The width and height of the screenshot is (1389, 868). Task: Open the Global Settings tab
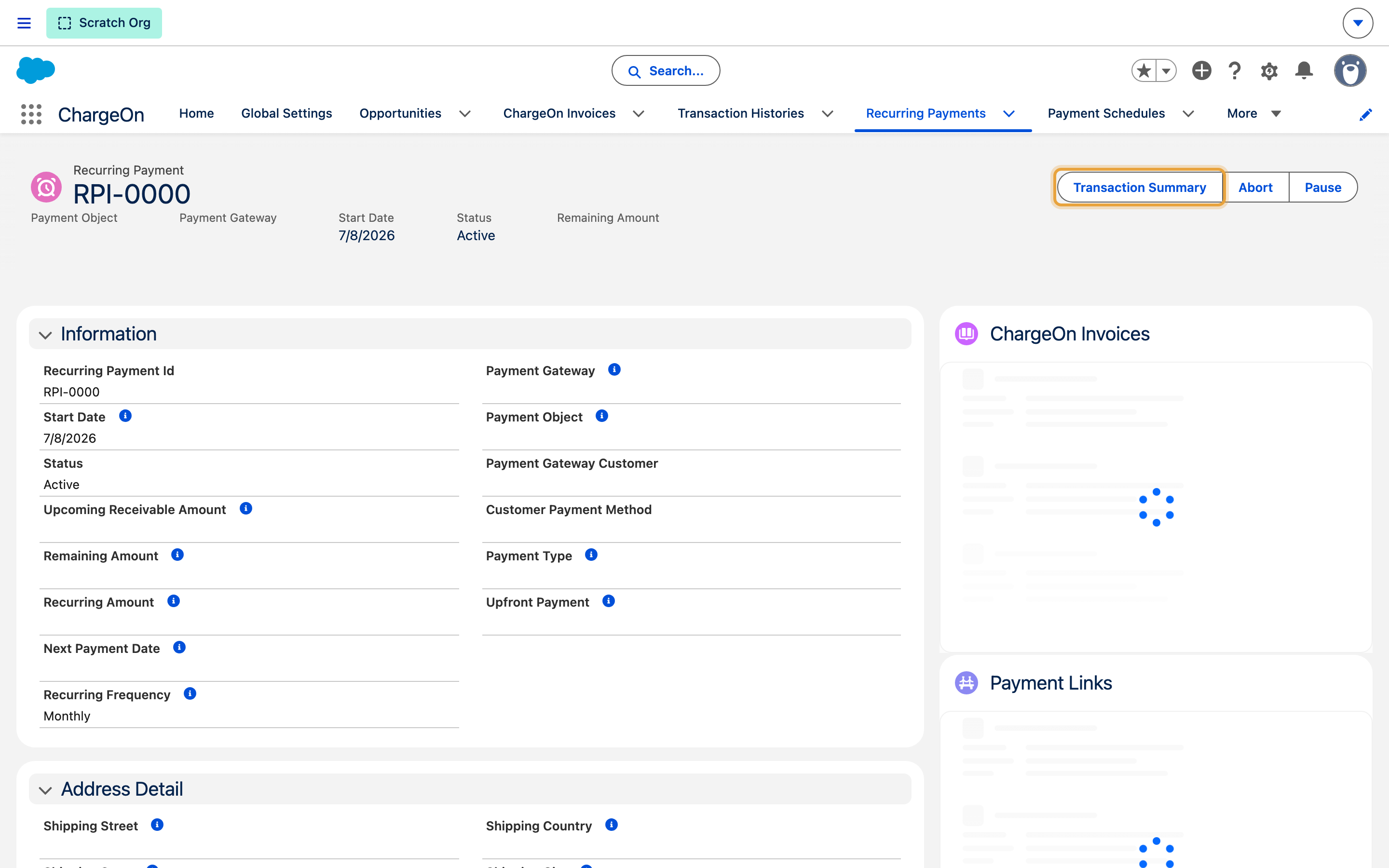pos(286,114)
